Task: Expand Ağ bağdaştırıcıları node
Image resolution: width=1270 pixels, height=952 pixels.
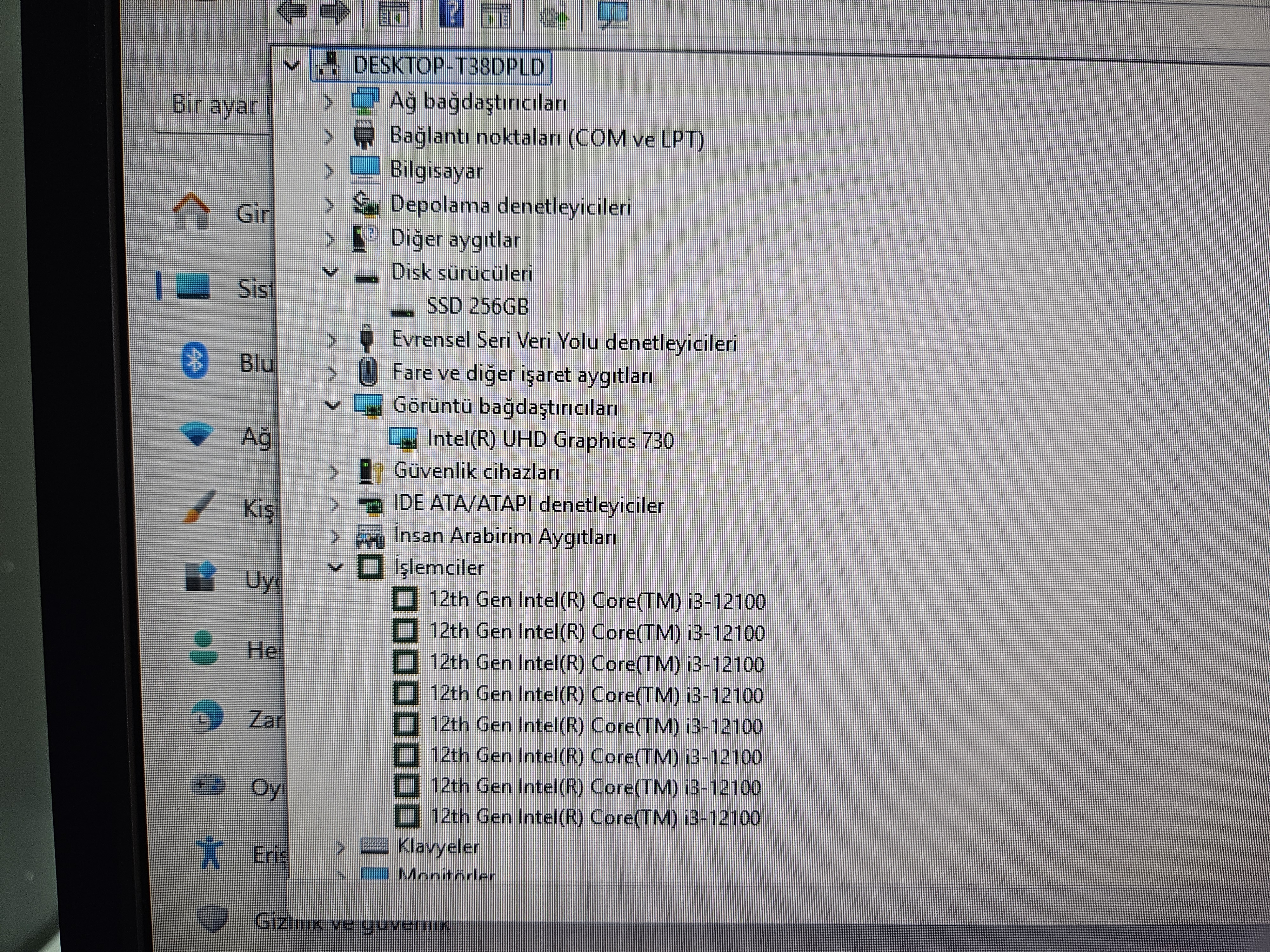Action: coord(328,102)
